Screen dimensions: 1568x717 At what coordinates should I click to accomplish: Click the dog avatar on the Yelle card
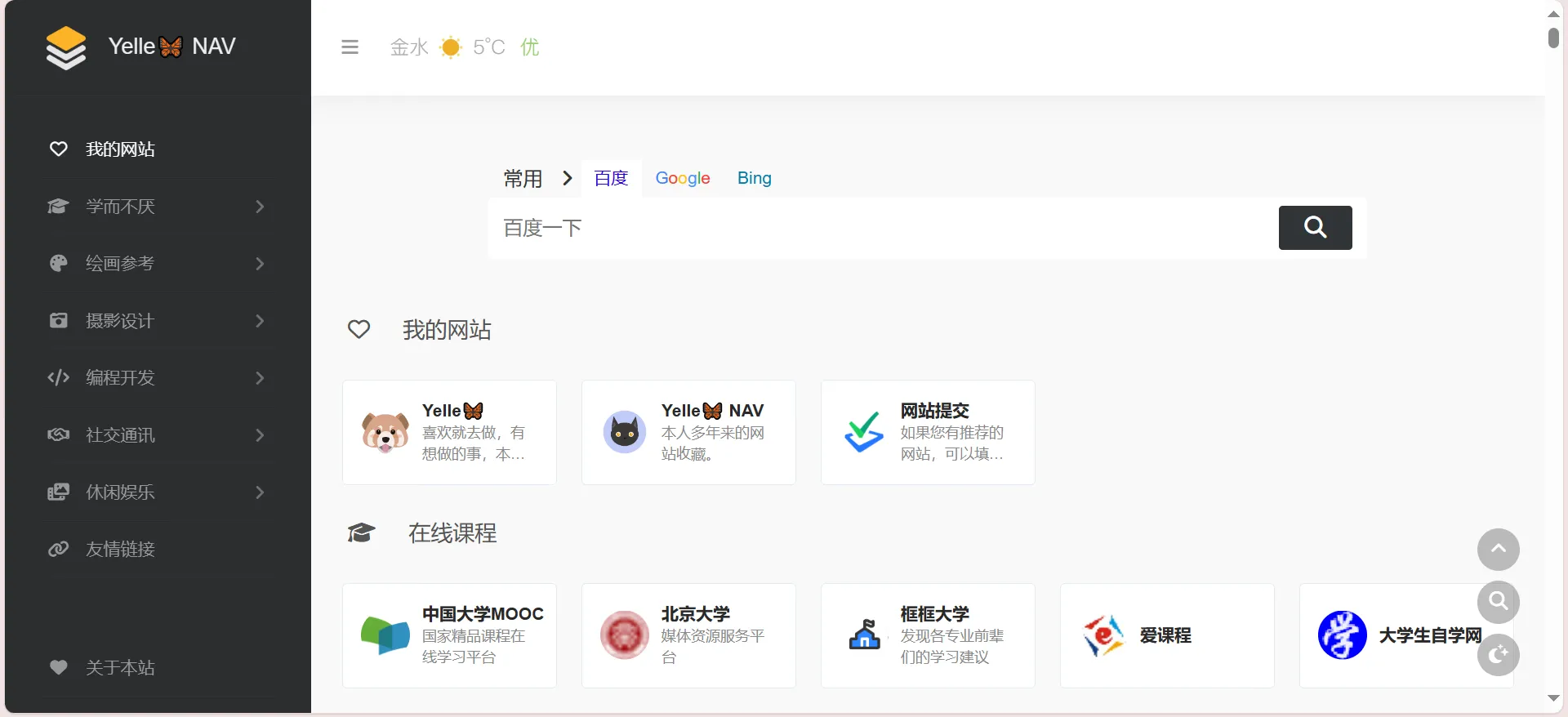click(x=385, y=432)
